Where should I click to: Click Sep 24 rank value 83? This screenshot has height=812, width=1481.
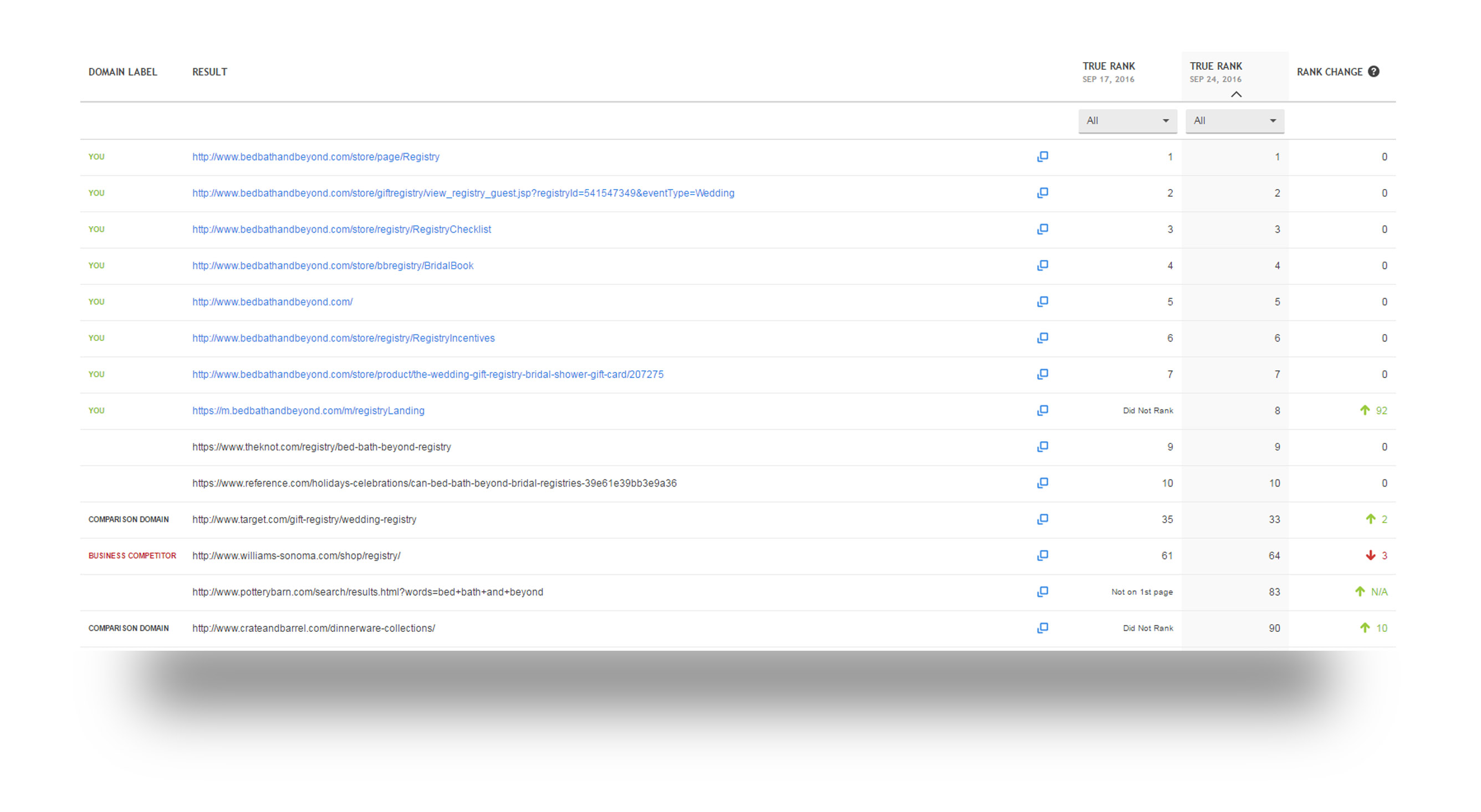click(1275, 592)
